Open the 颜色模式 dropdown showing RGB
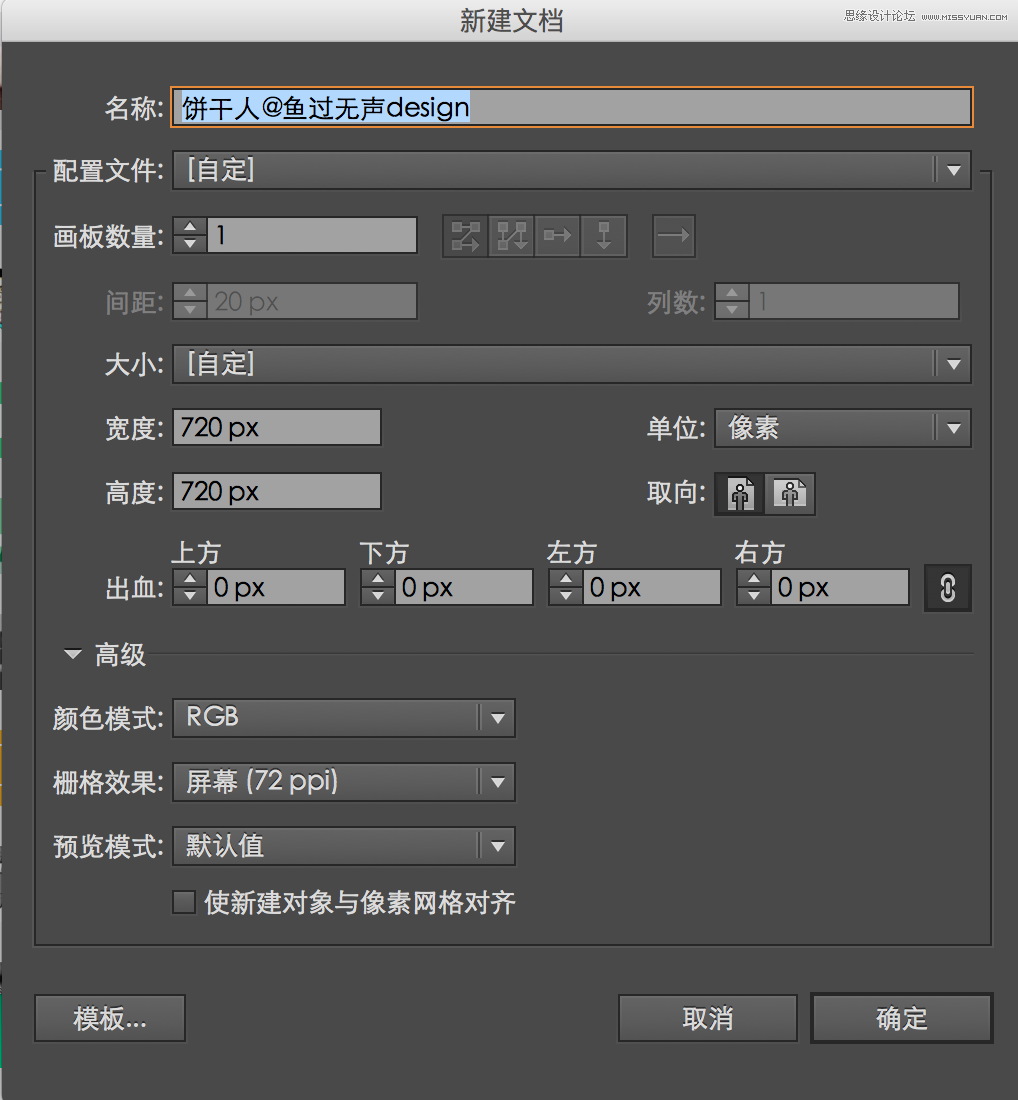This screenshot has height=1100, width=1018. tap(497, 717)
